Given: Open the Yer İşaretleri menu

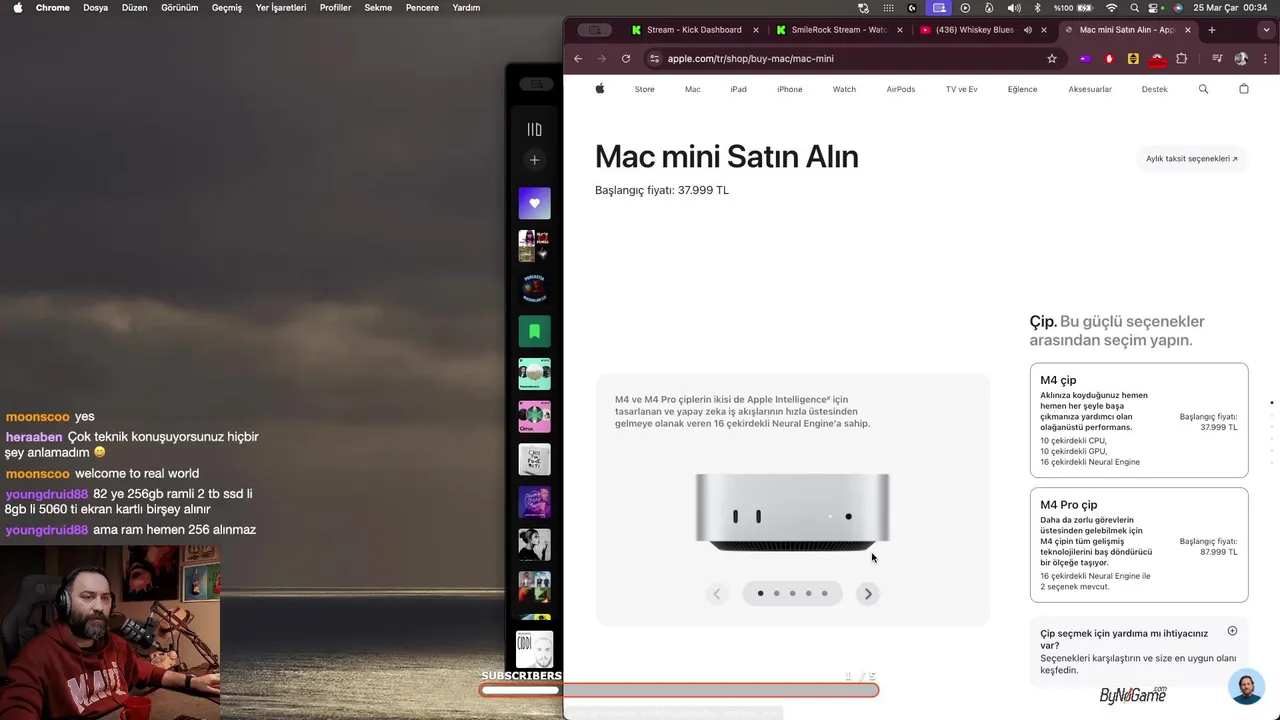Looking at the screenshot, I should 281,8.
